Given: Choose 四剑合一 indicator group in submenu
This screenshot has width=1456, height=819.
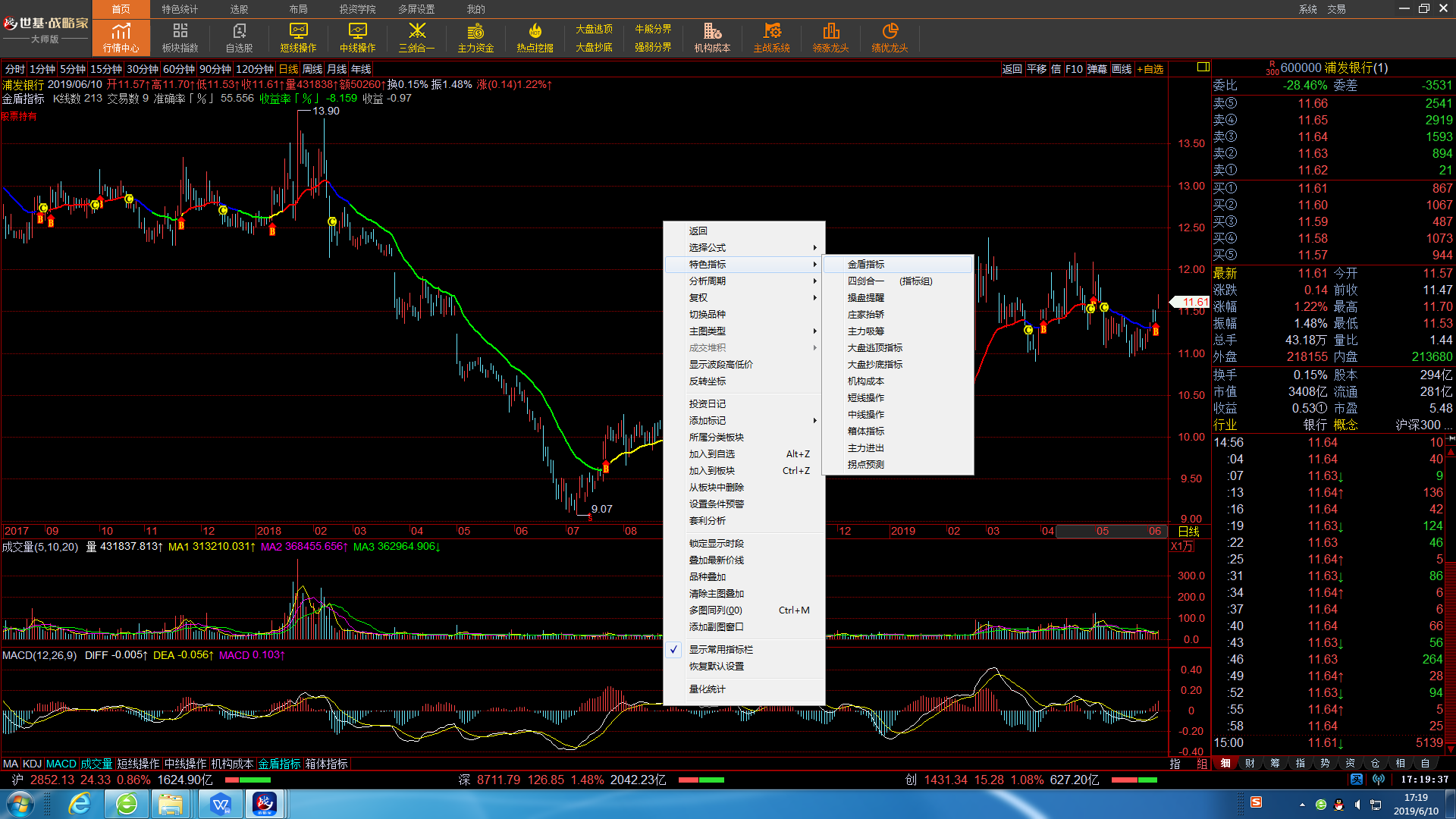Looking at the screenshot, I should pyautogui.click(x=898, y=281).
